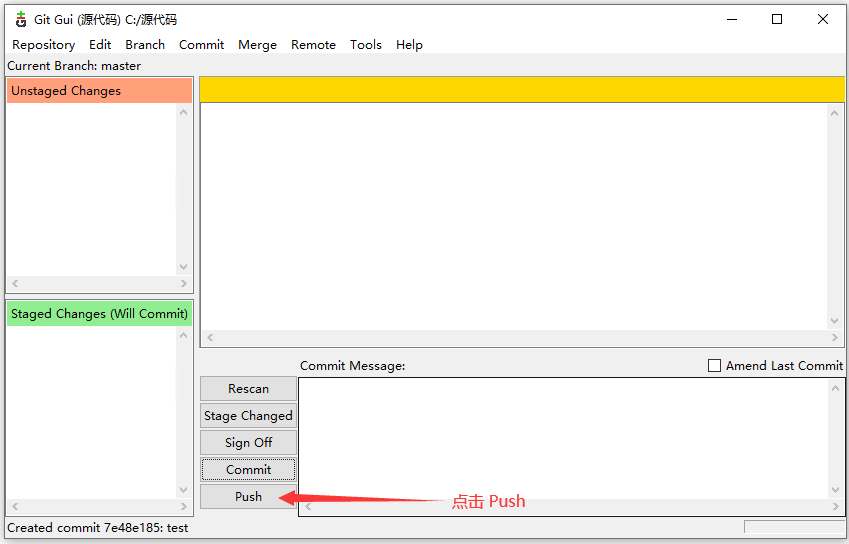The height and width of the screenshot is (544, 849).
Task: Click the Commit button
Action: tap(249, 470)
